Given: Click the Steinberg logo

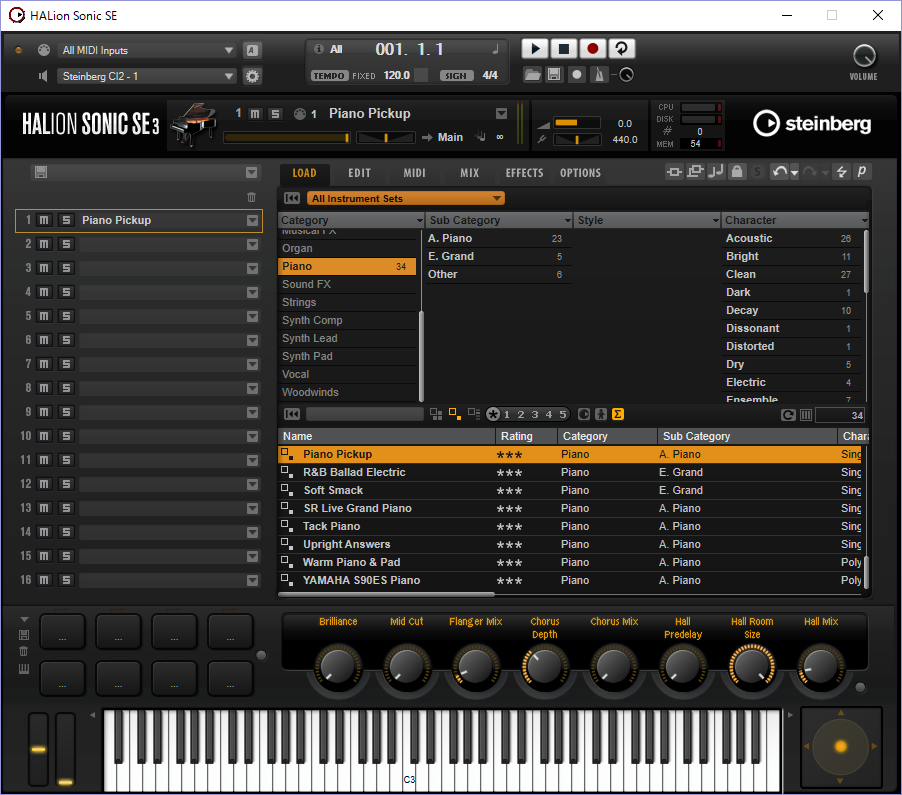Looking at the screenshot, I should 812,124.
